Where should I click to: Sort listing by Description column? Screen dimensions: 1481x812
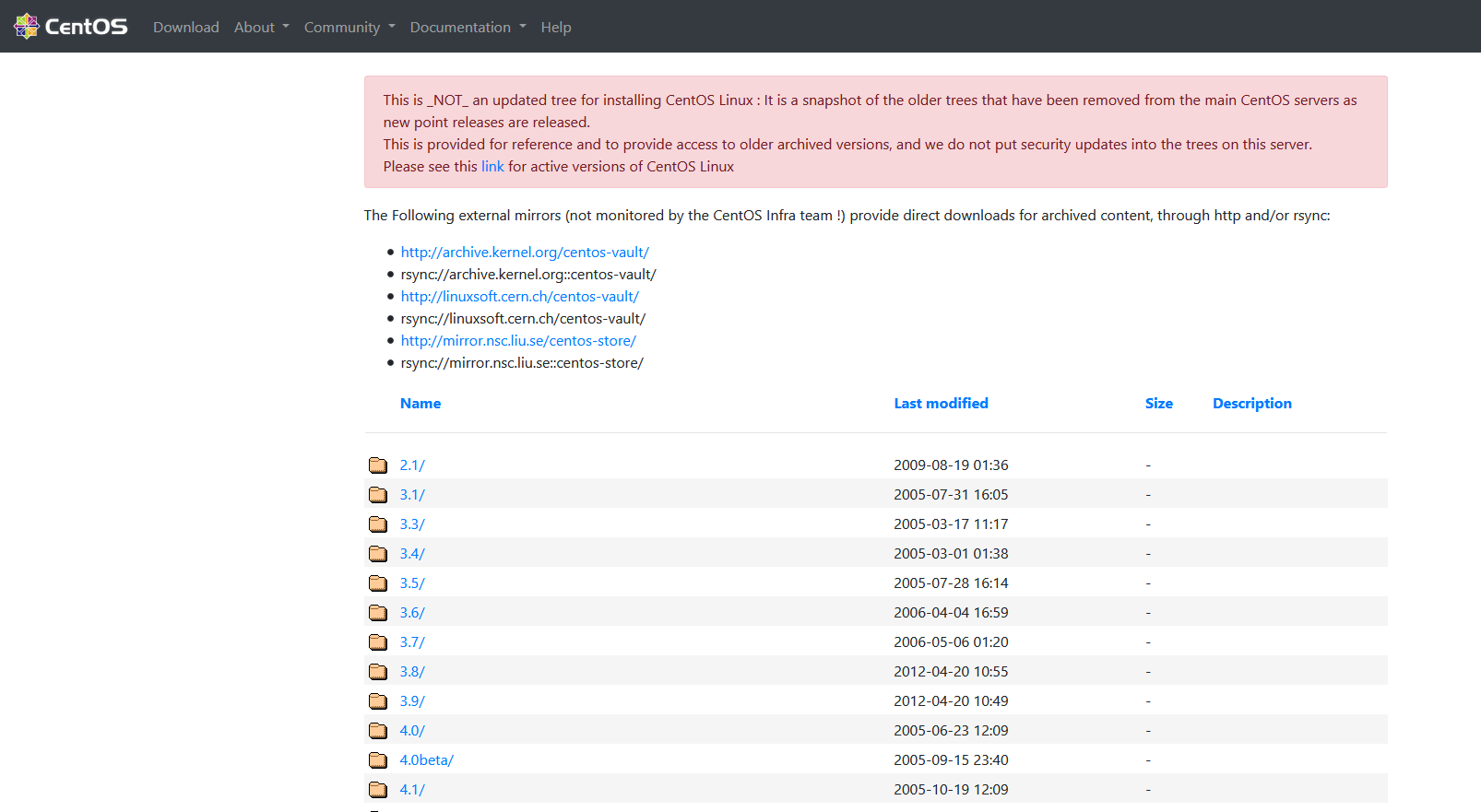point(1252,403)
